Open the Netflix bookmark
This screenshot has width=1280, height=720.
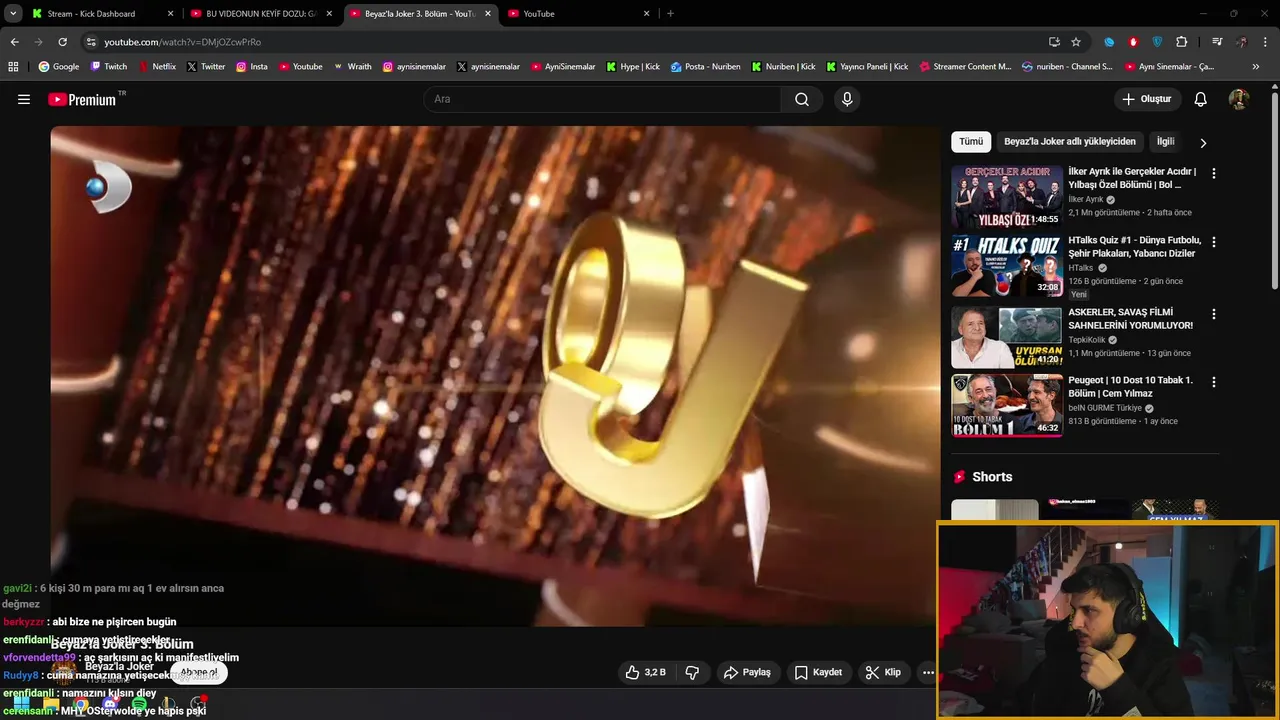tap(156, 67)
